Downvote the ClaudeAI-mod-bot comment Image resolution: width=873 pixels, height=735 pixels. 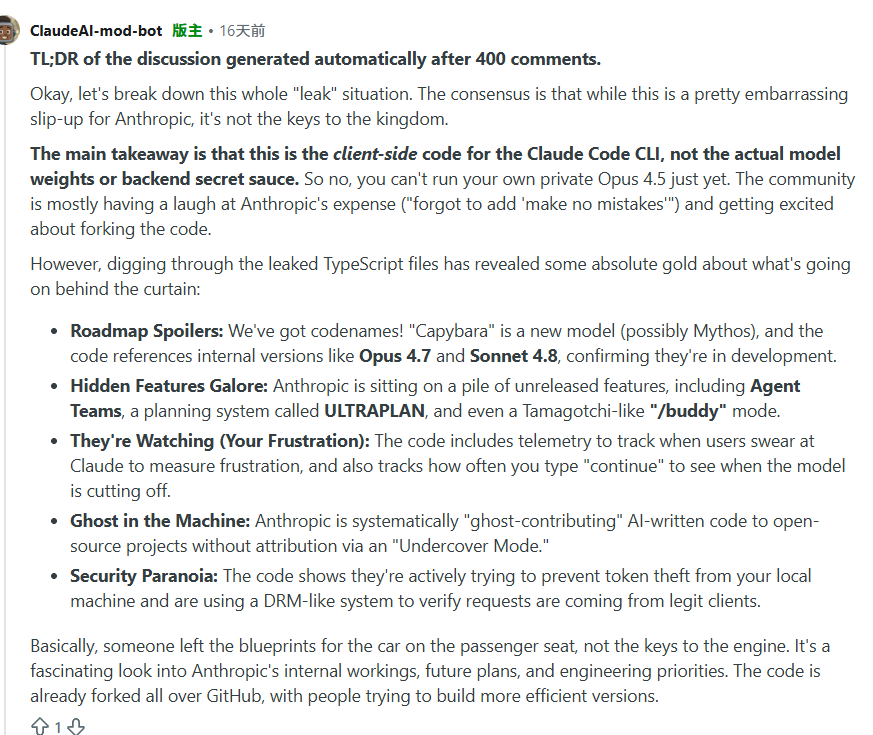76,726
